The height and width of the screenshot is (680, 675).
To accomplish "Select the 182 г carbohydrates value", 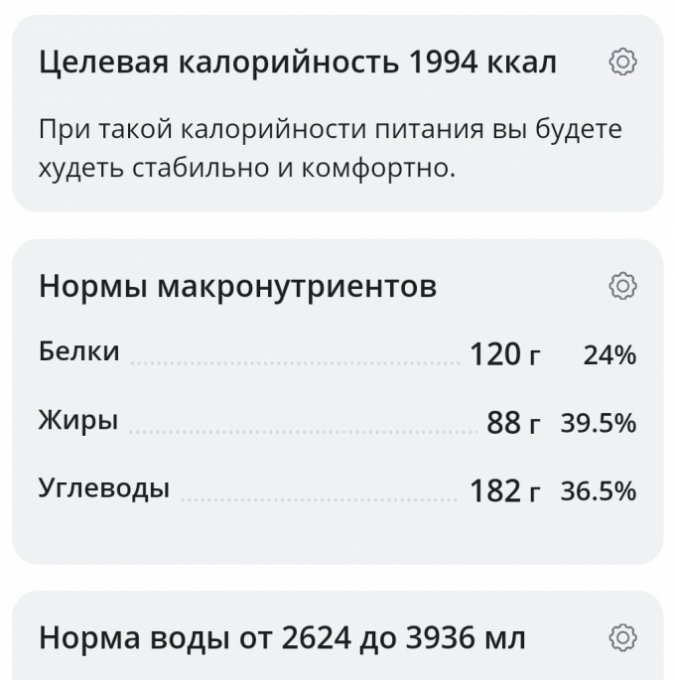I will pyautogui.click(x=505, y=492).
